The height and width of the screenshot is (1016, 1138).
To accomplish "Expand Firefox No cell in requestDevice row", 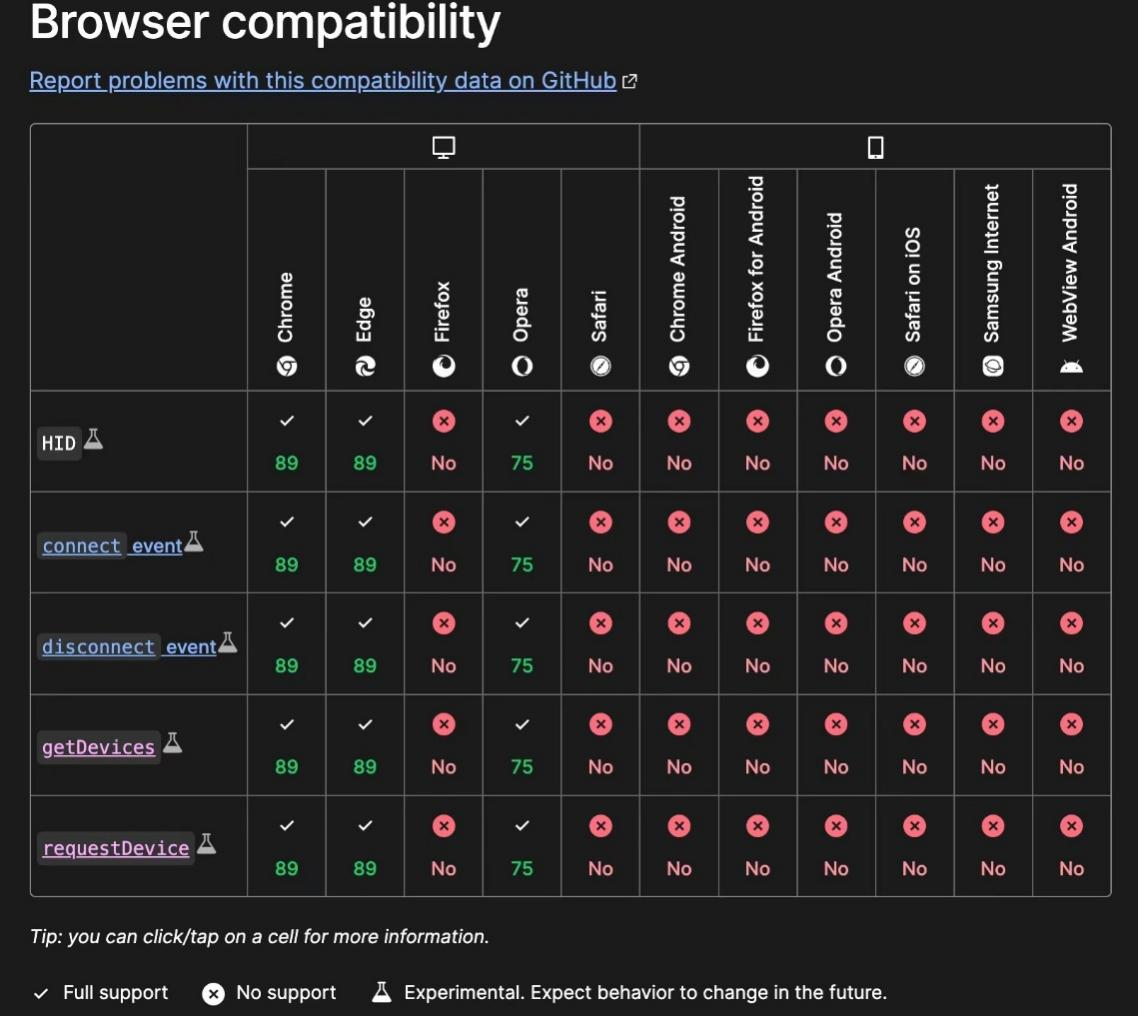I will [443, 847].
